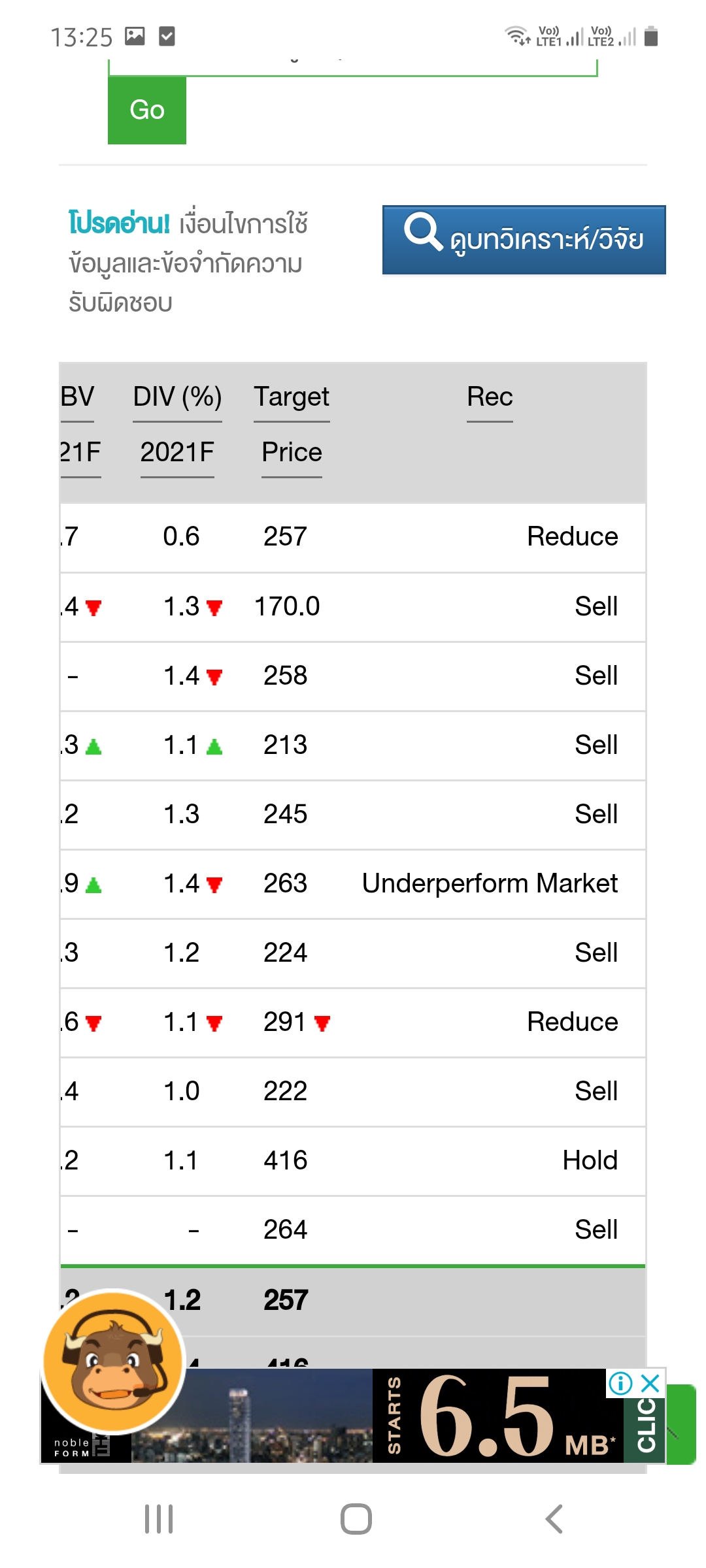
Task: Sort by the Target Price column header
Action: pyautogui.click(x=292, y=397)
